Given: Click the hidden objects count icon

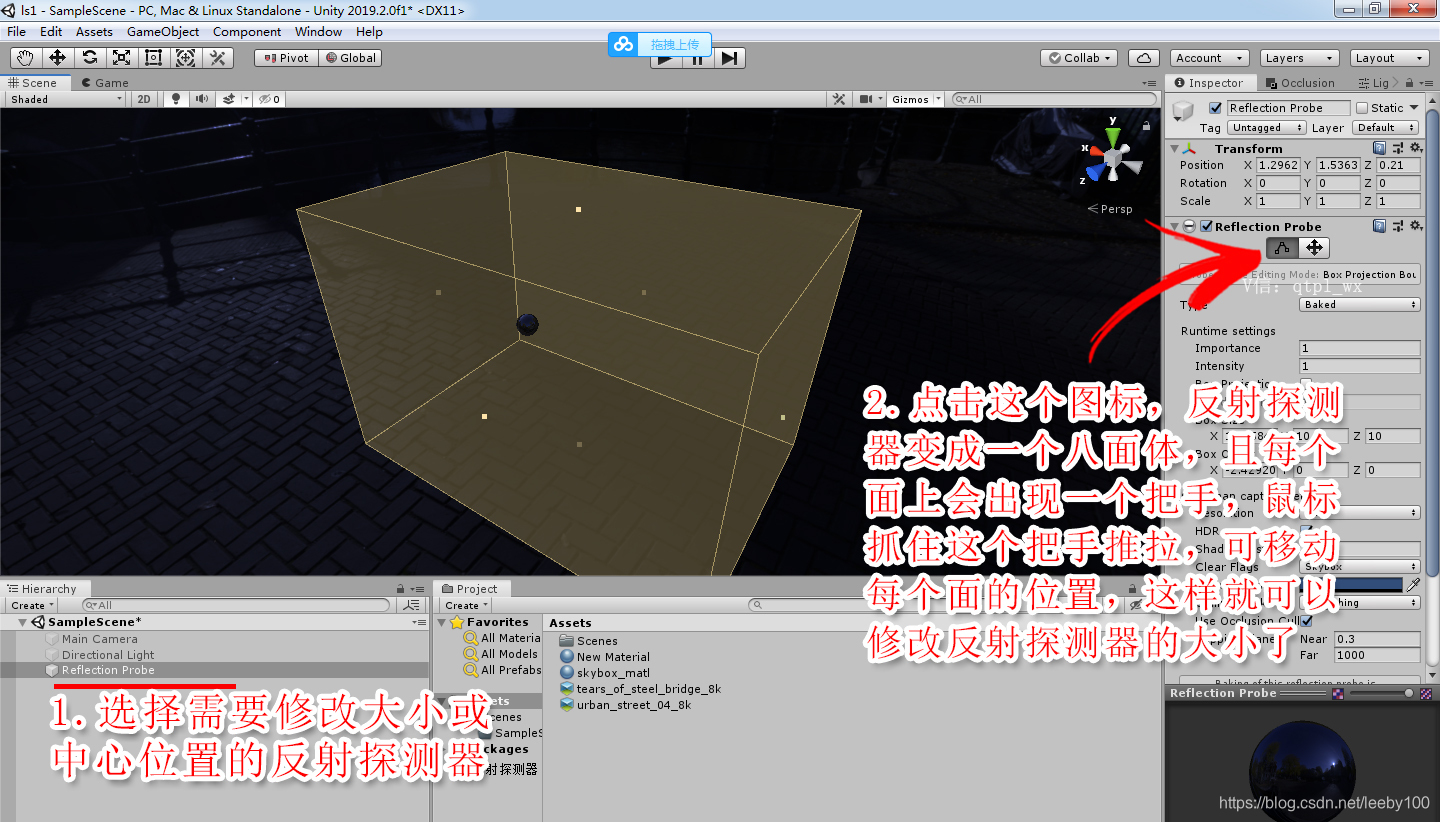Looking at the screenshot, I should 269,99.
